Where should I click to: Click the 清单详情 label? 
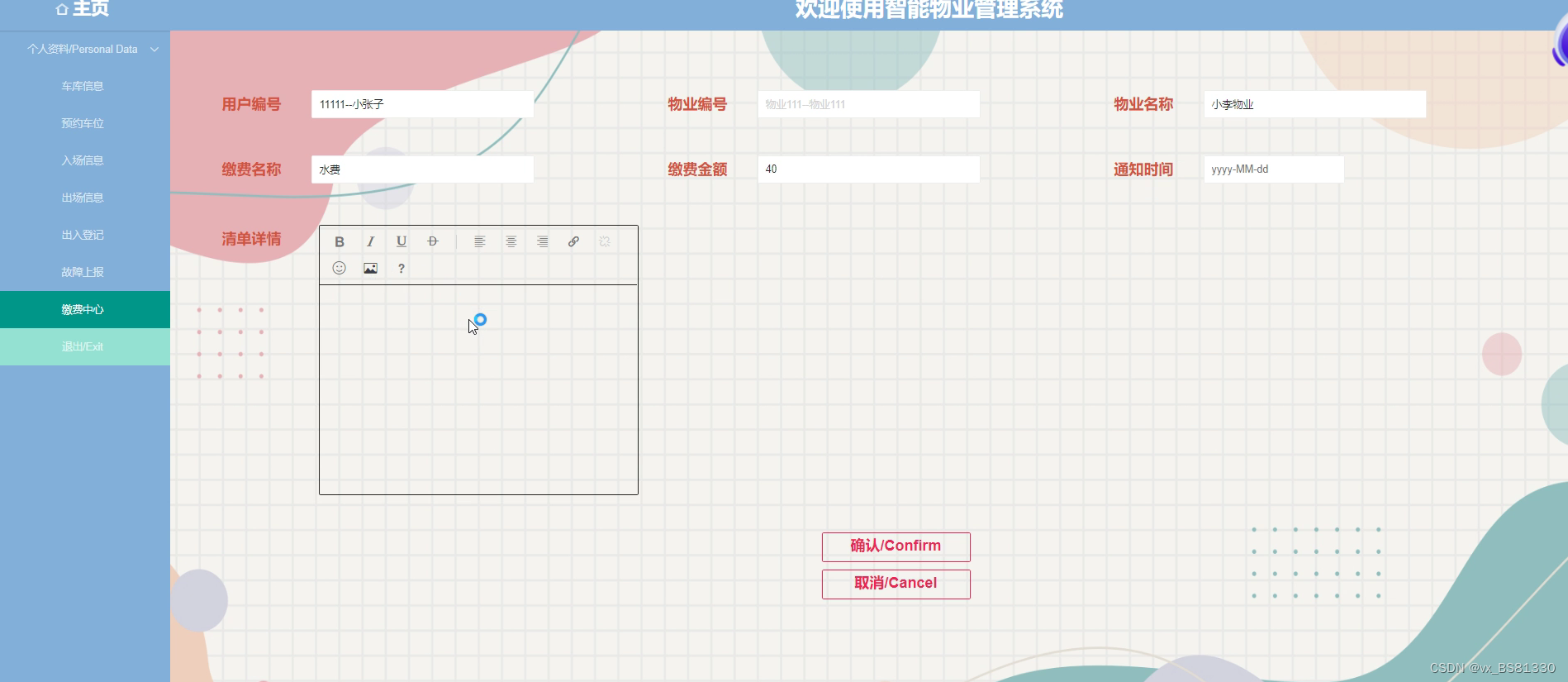[251, 239]
